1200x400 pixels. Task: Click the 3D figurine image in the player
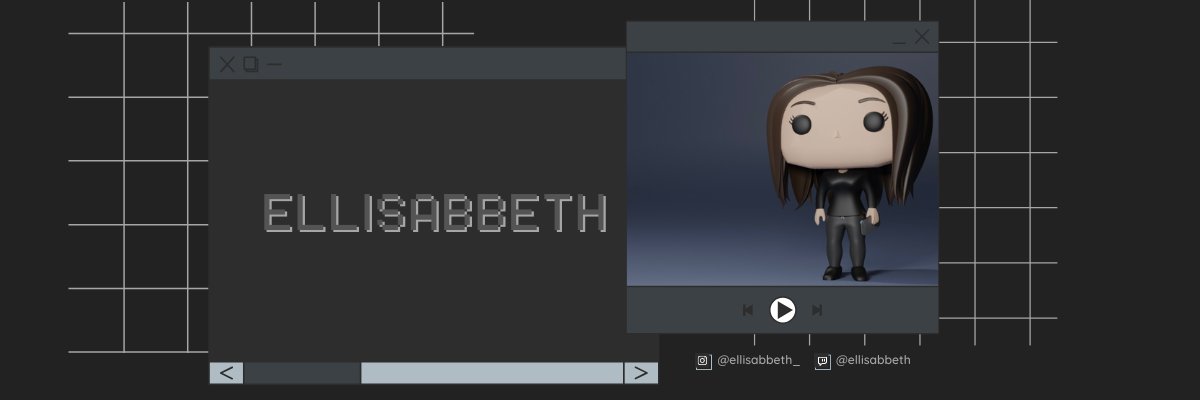pyautogui.click(x=783, y=169)
